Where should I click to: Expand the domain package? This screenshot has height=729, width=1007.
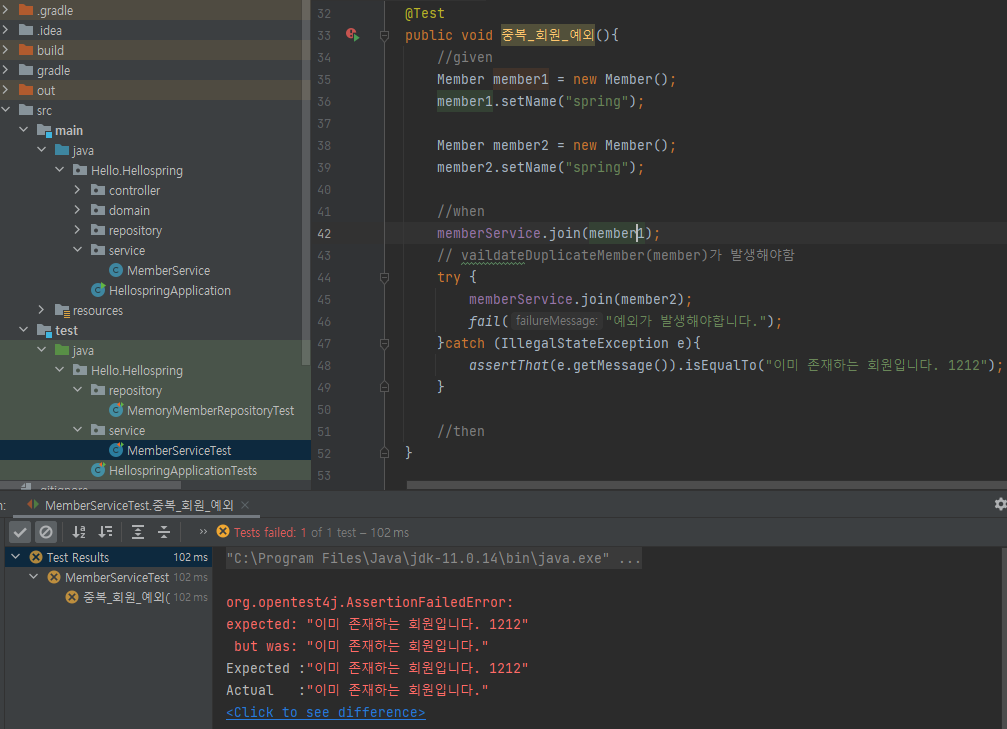coord(78,210)
